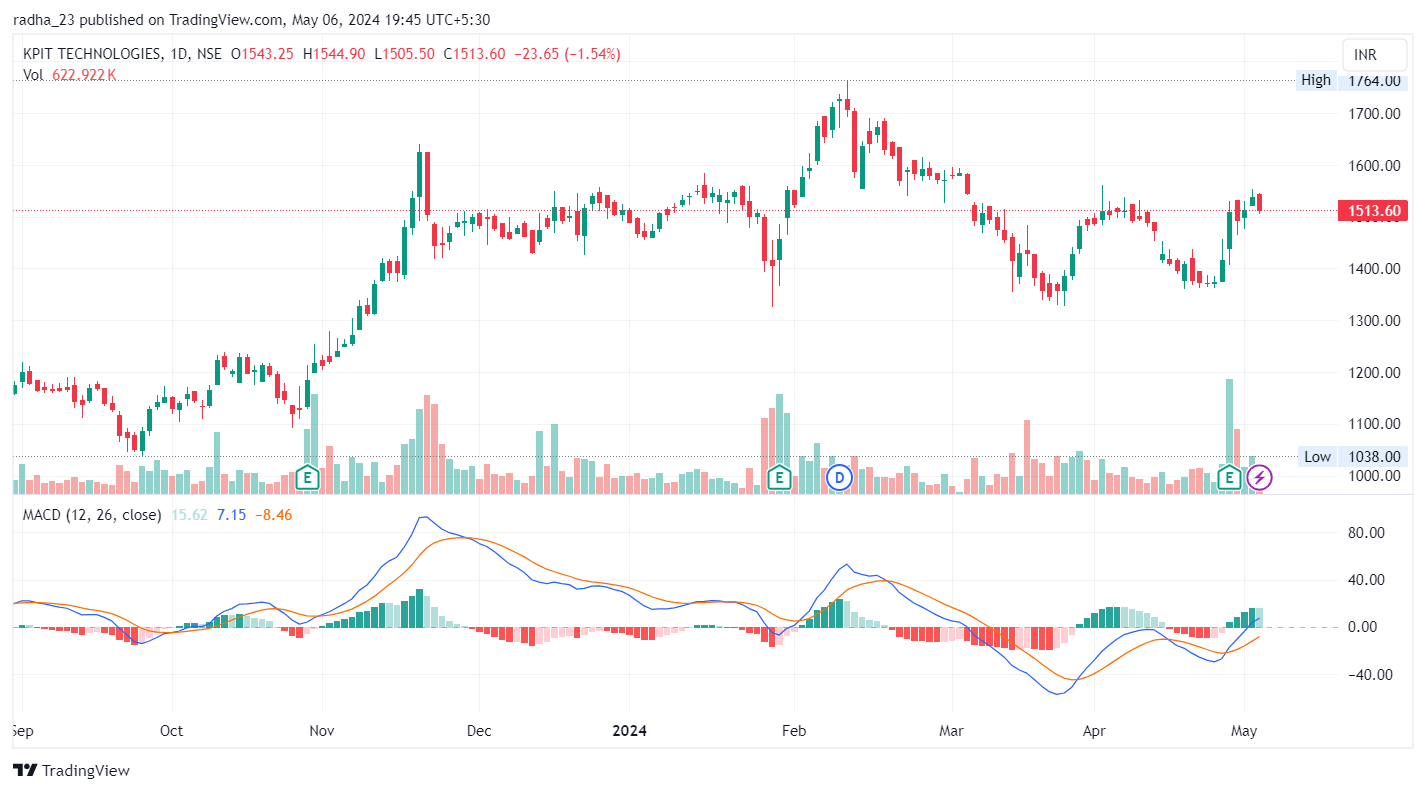
Task: Click the 1700.00 price axis label
Action: tap(1374, 113)
